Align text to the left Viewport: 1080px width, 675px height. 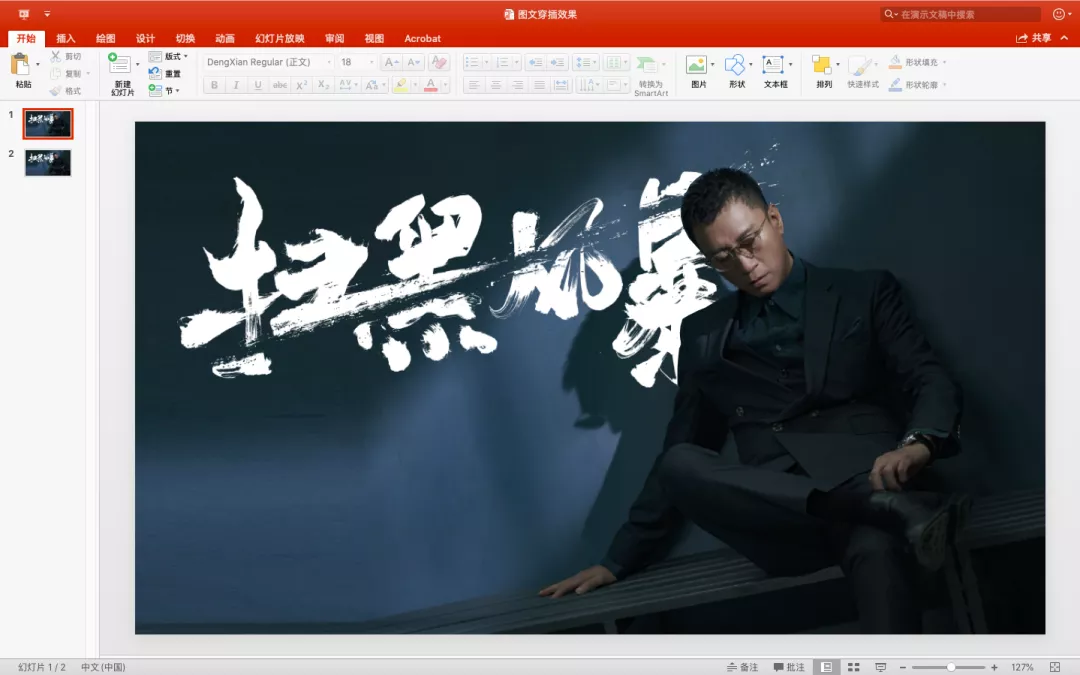[x=474, y=85]
